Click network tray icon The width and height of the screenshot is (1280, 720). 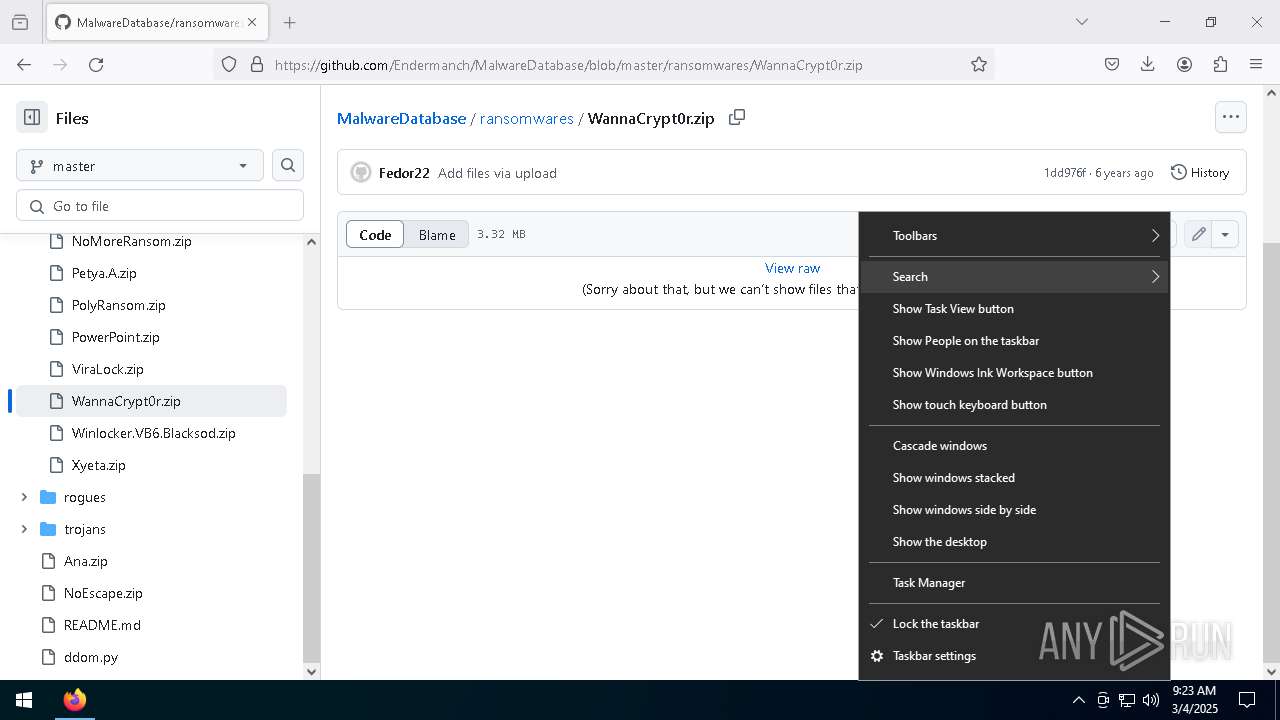[x=1127, y=700]
